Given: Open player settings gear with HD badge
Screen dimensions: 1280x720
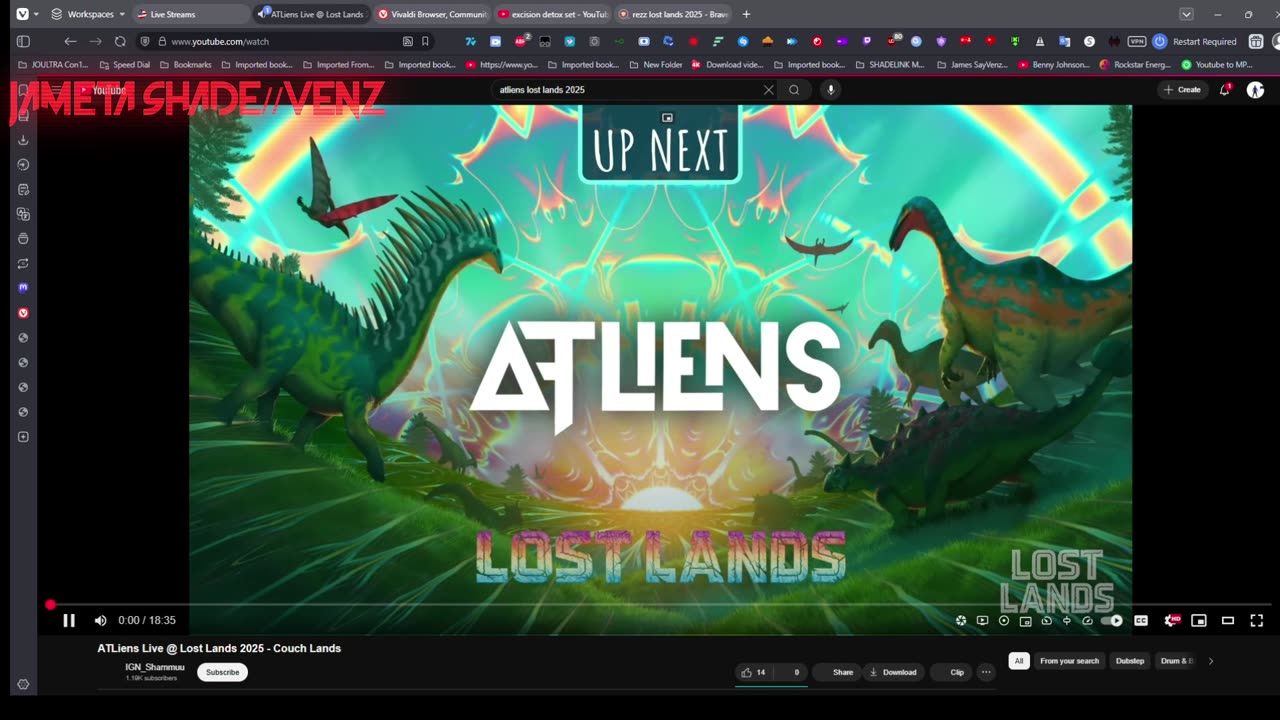Looking at the screenshot, I should pyautogui.click(x=1171, y=620).
